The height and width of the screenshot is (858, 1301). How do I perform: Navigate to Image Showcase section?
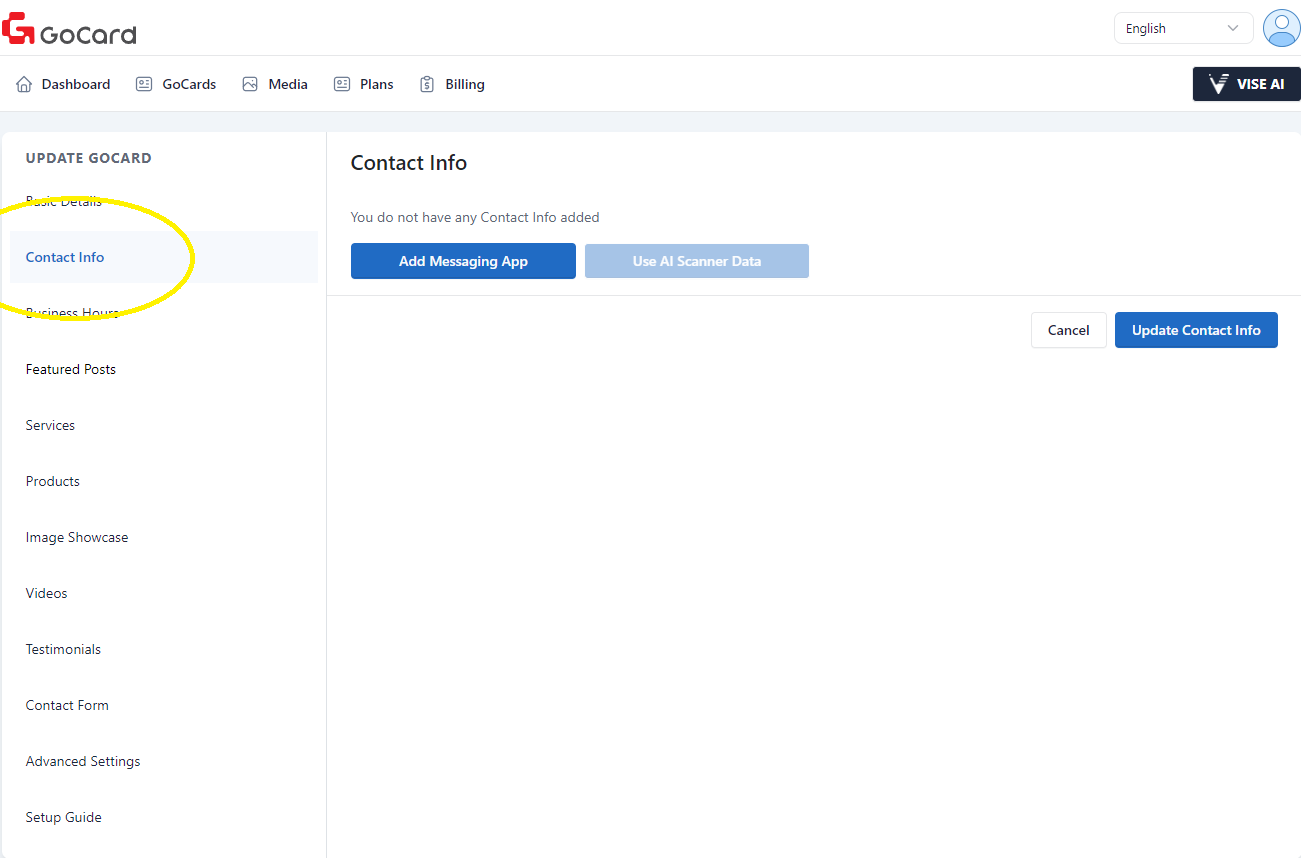[x=77, y=537]
